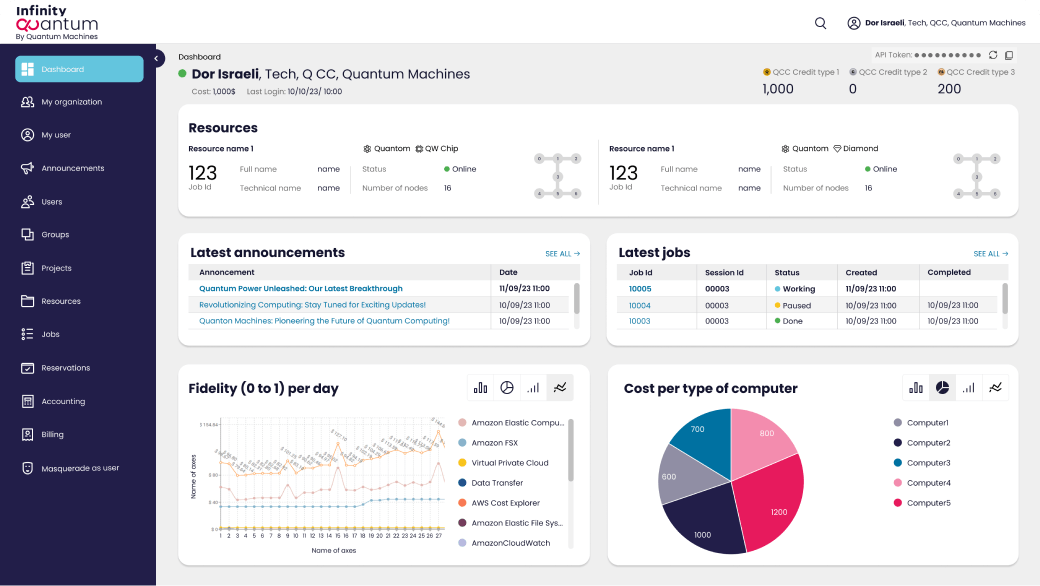This screenshot has height=586, width=1040.
Task: Switch Fidelity chart to bar chart view
Action: pos(481,387)
